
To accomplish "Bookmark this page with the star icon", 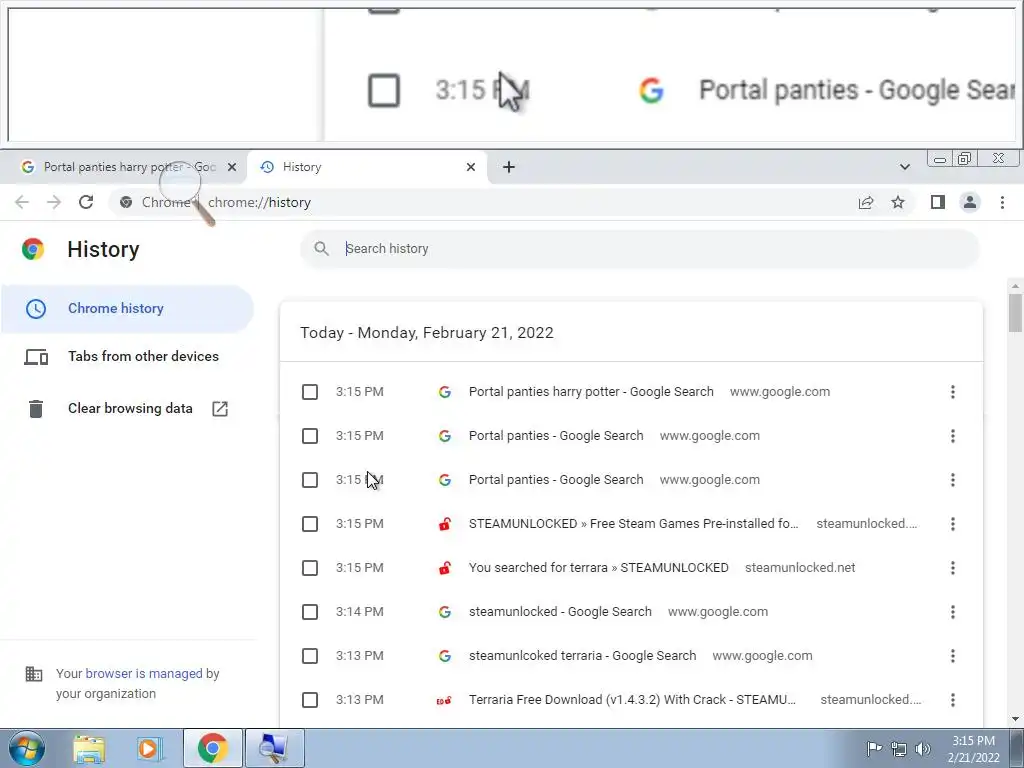I will click(898, 202).
